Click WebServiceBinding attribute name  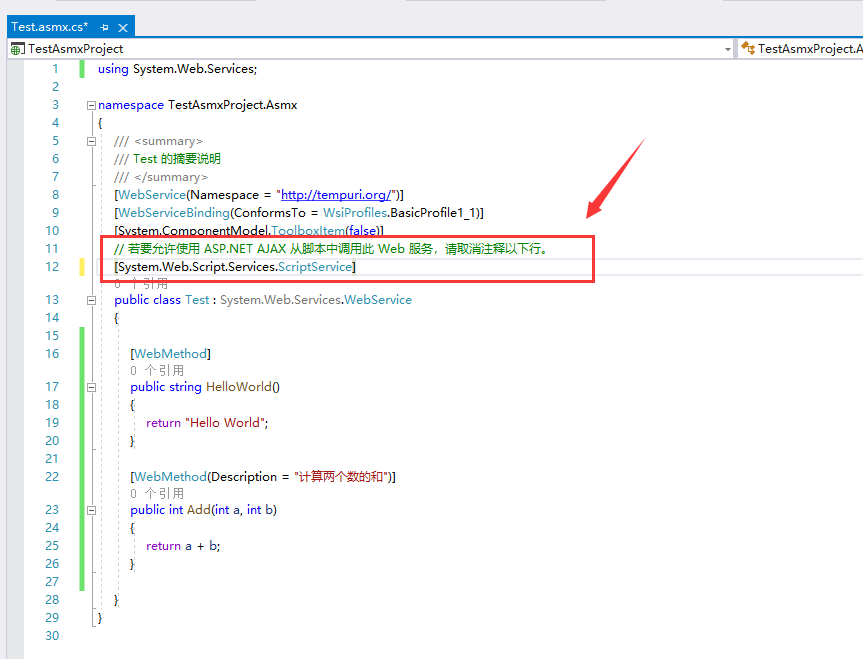tap(174, 213)
